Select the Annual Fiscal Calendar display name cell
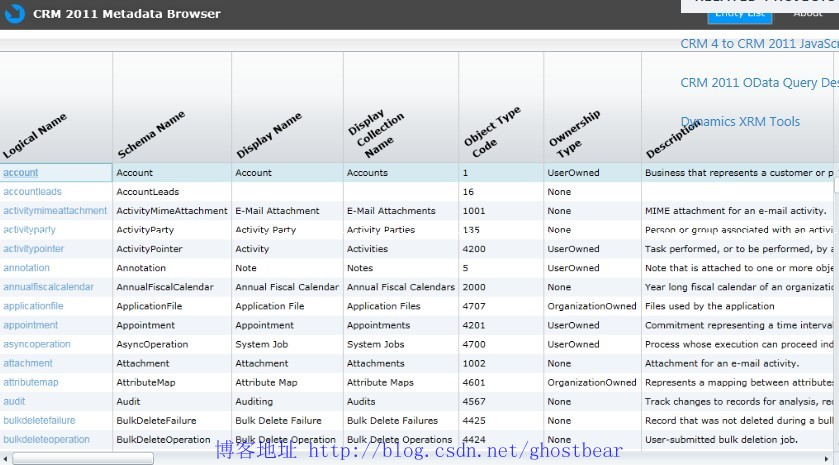Viewport: 839px width, 465px height. click(287, 287)
